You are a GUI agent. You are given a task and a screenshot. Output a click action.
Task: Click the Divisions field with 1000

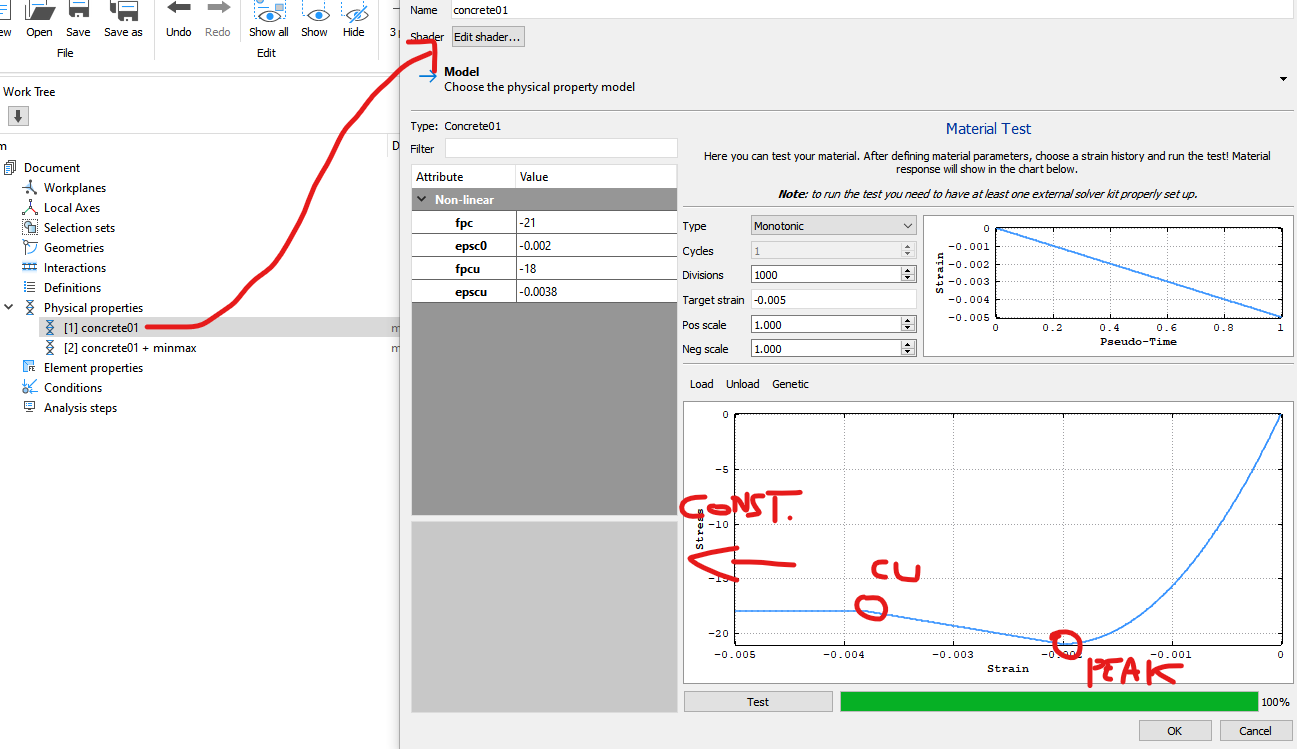coord(826,275)
